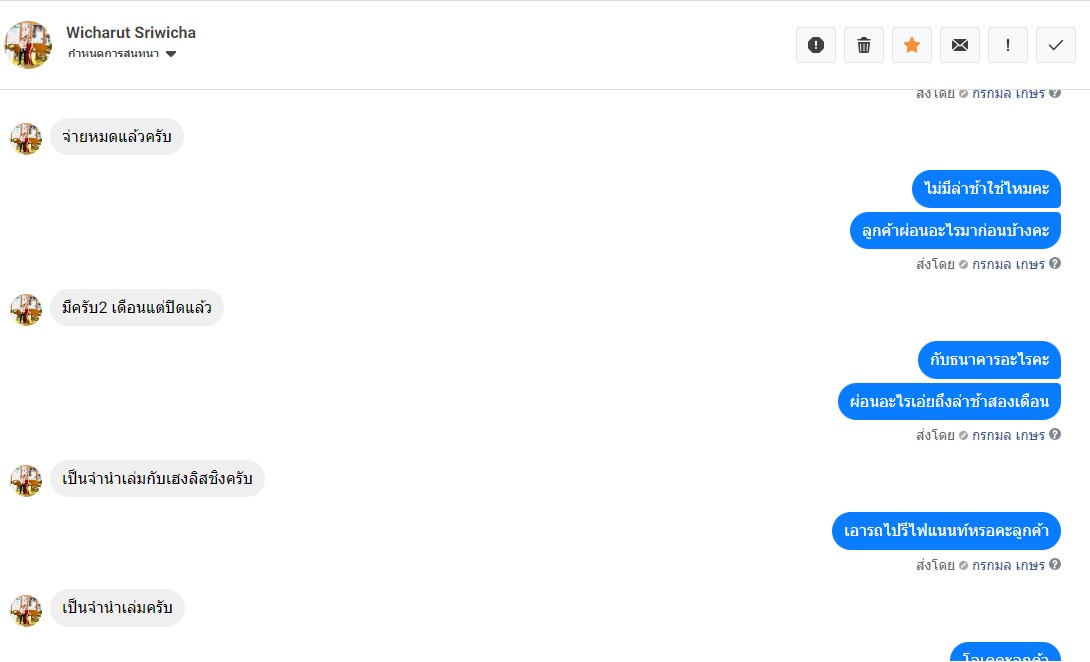Delete conversation using the trash icon

864,45
